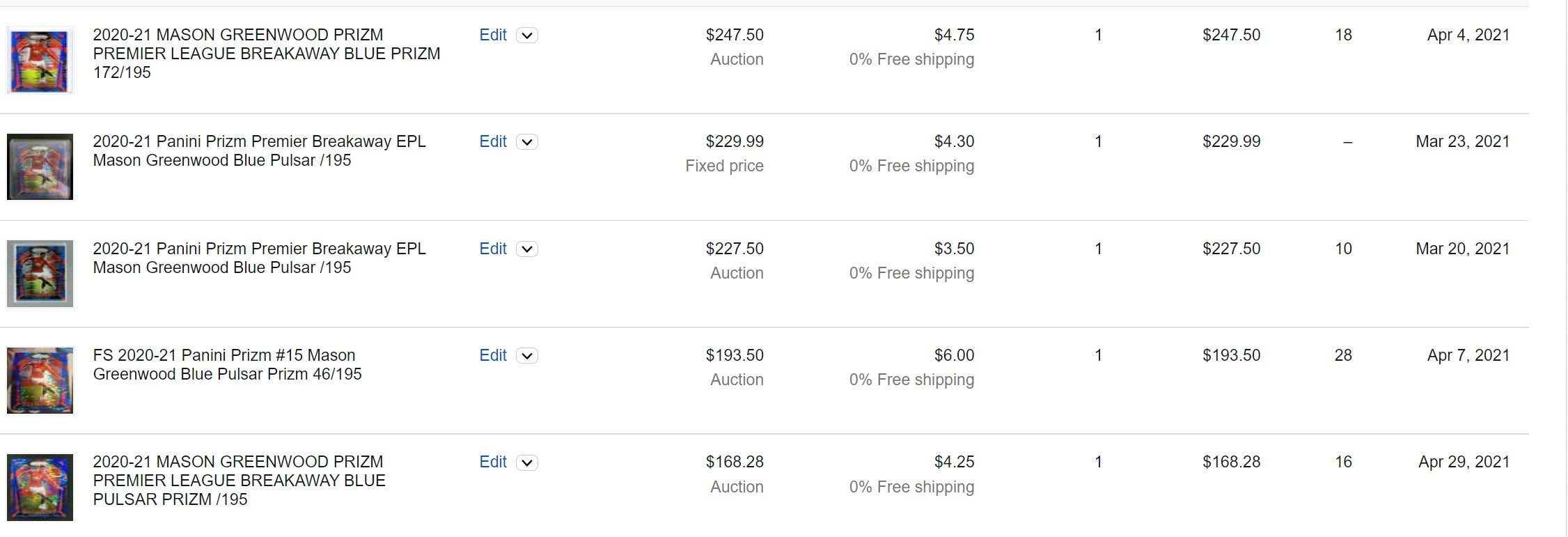Expand Edit dropdown arrow for $227.50 listing

point(527,249)
